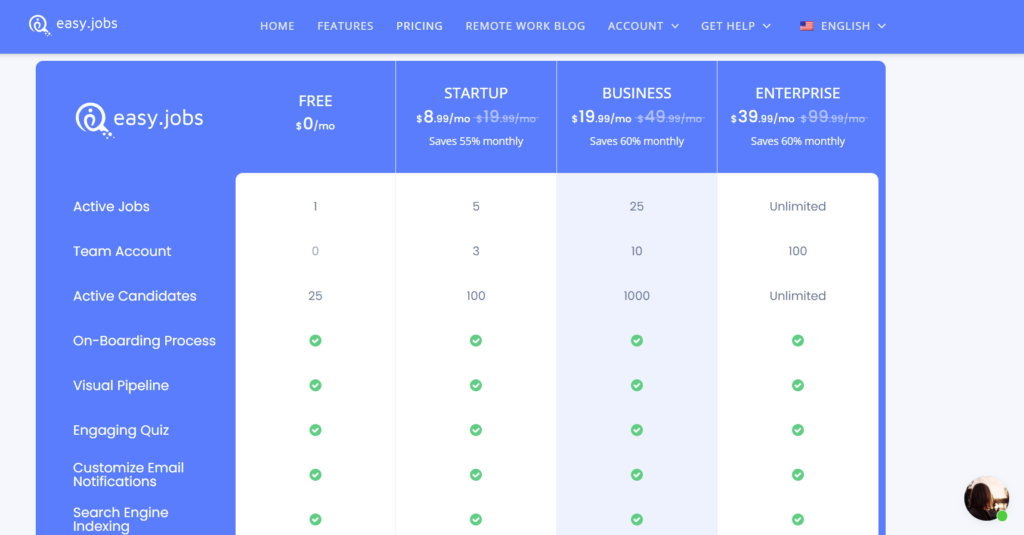Click the 'Visual Pipeline' row label
This screenshot has width=1024, height=535.
click(121, 385)
